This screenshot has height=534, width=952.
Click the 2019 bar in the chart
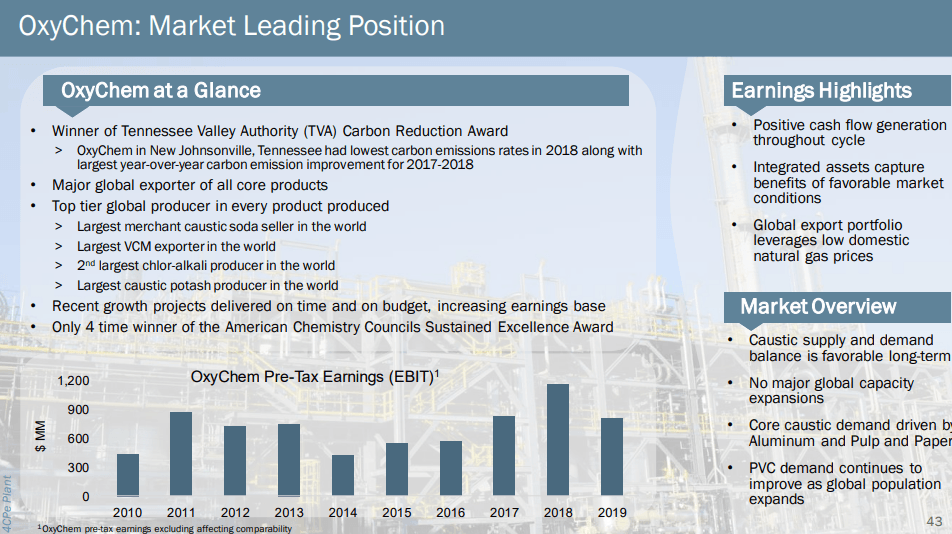[x=612, y=457]
